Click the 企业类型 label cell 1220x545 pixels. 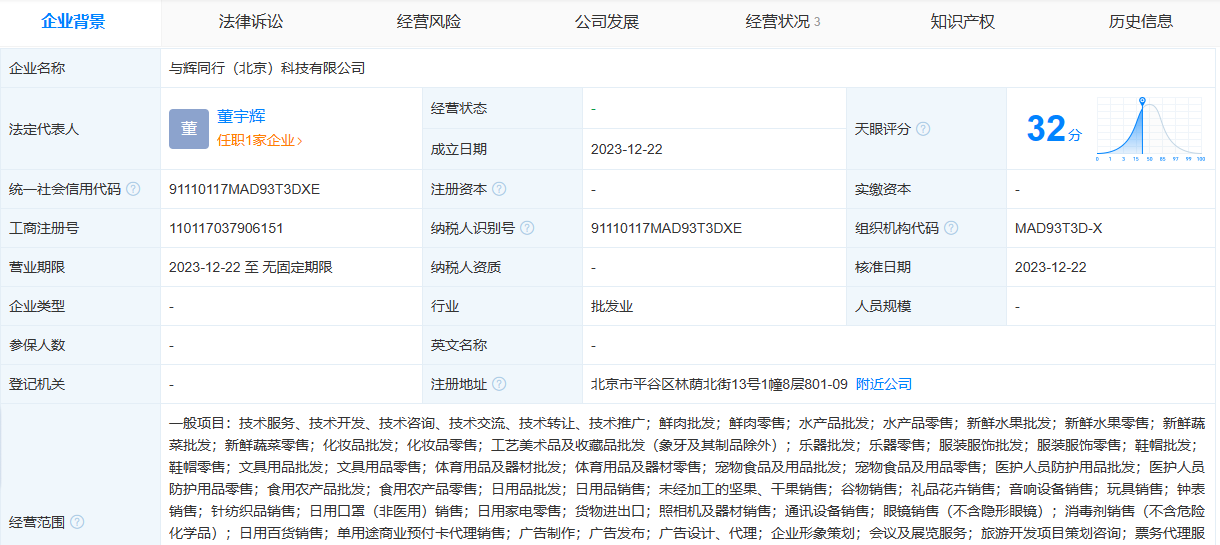80,306
